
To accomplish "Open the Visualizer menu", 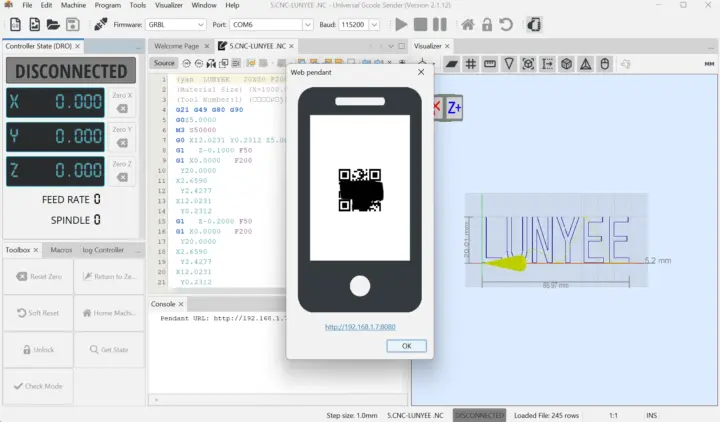I will (x=169, y=5).
